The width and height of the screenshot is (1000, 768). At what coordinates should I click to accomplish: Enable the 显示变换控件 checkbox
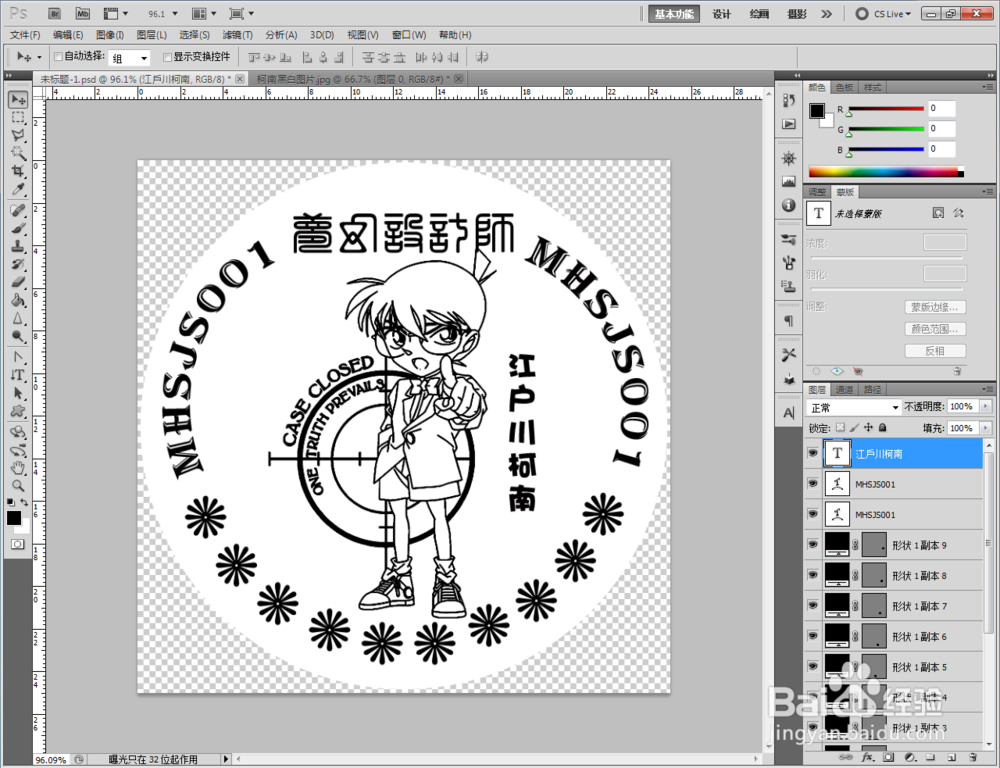tap(168, 57)
